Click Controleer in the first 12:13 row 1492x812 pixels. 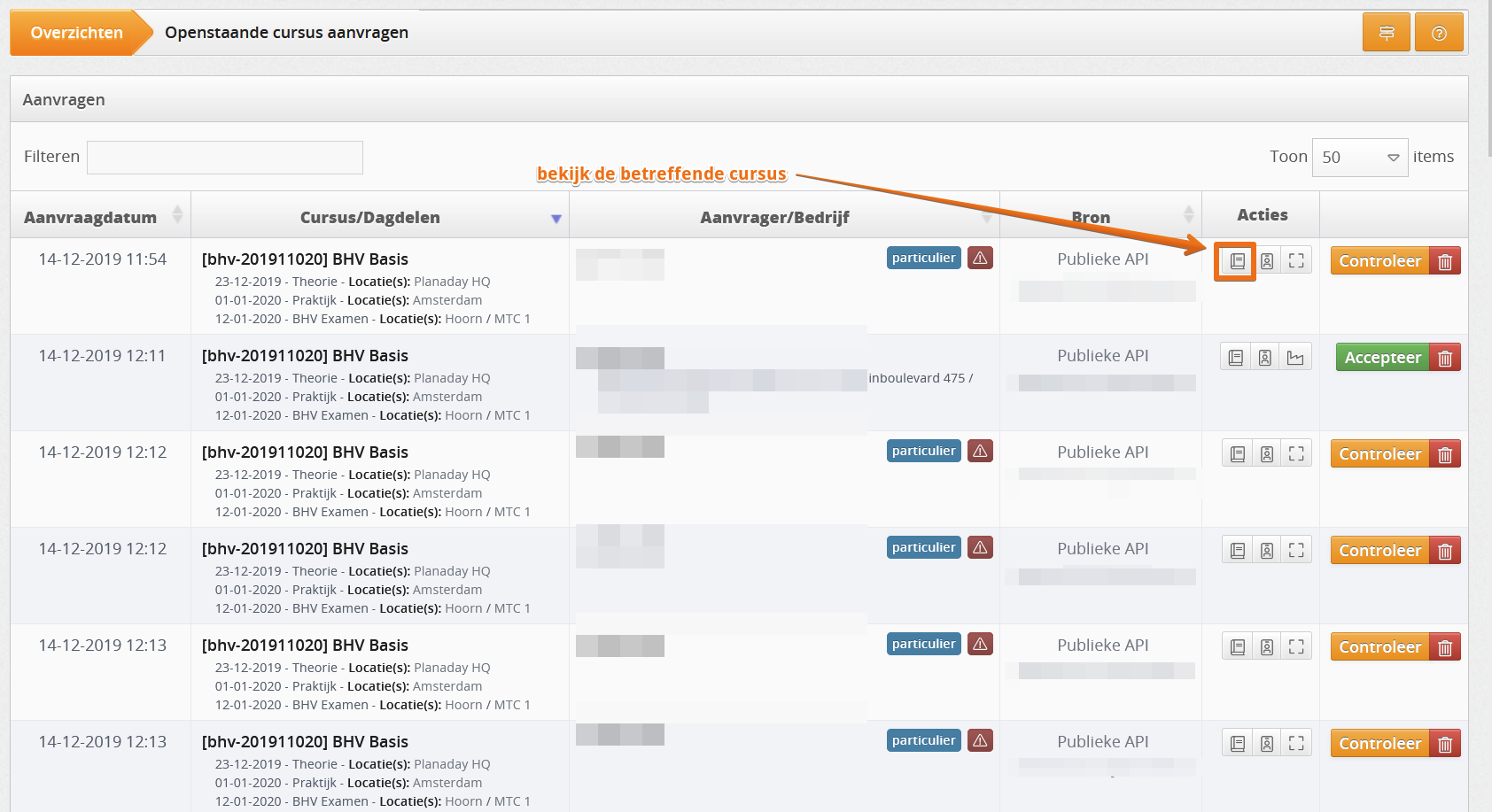1379,647
